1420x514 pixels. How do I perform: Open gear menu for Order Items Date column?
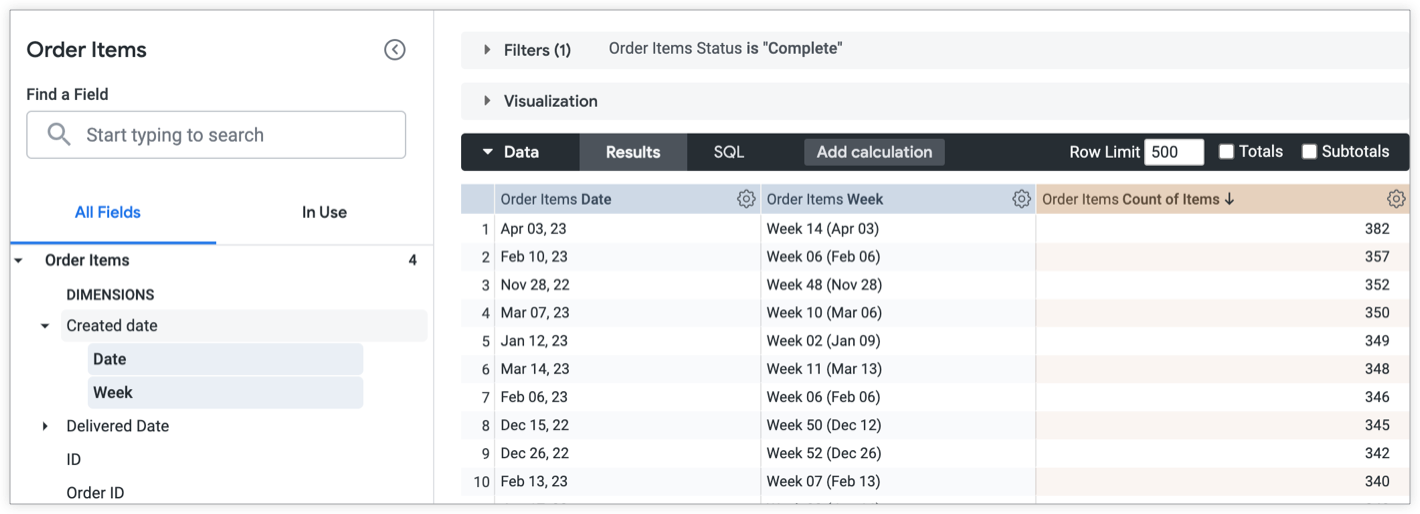point(746,199)
